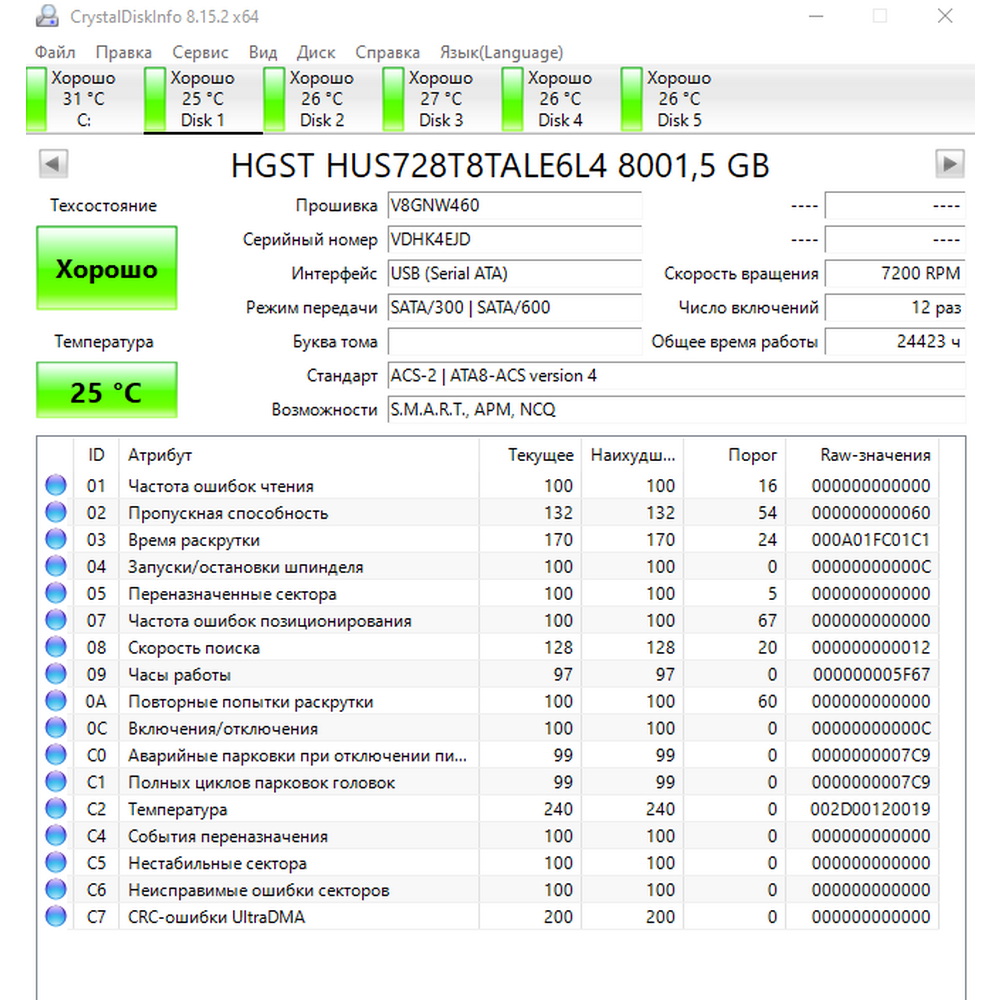The height and width of the screenshot is (1000, 1000).
Task: Click the Возможности field S.M.A.R.T., APM, NCQ
Action: point(677,409)
